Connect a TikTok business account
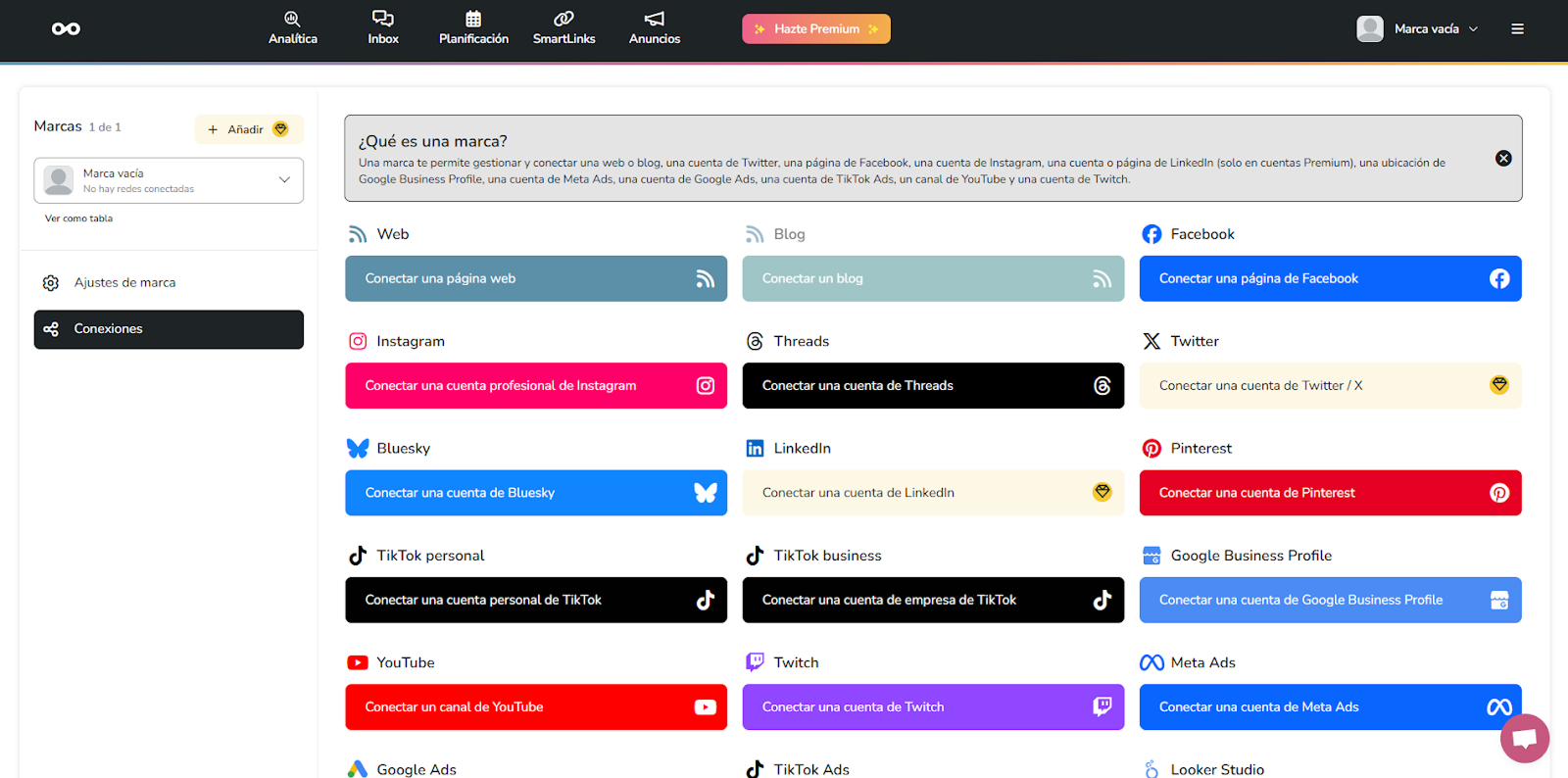The height and width of the screenshot is (778, 1568). pyautogui.click(x=933, y=600)
